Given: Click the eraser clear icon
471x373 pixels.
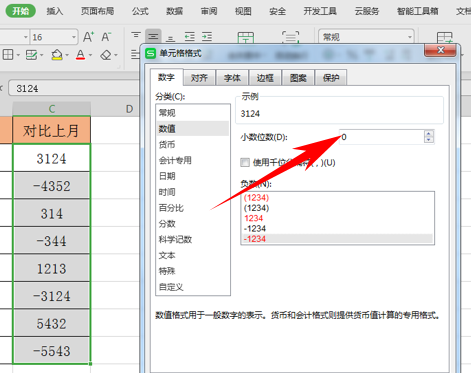Looking at the screenshot, I should point(106,55).
